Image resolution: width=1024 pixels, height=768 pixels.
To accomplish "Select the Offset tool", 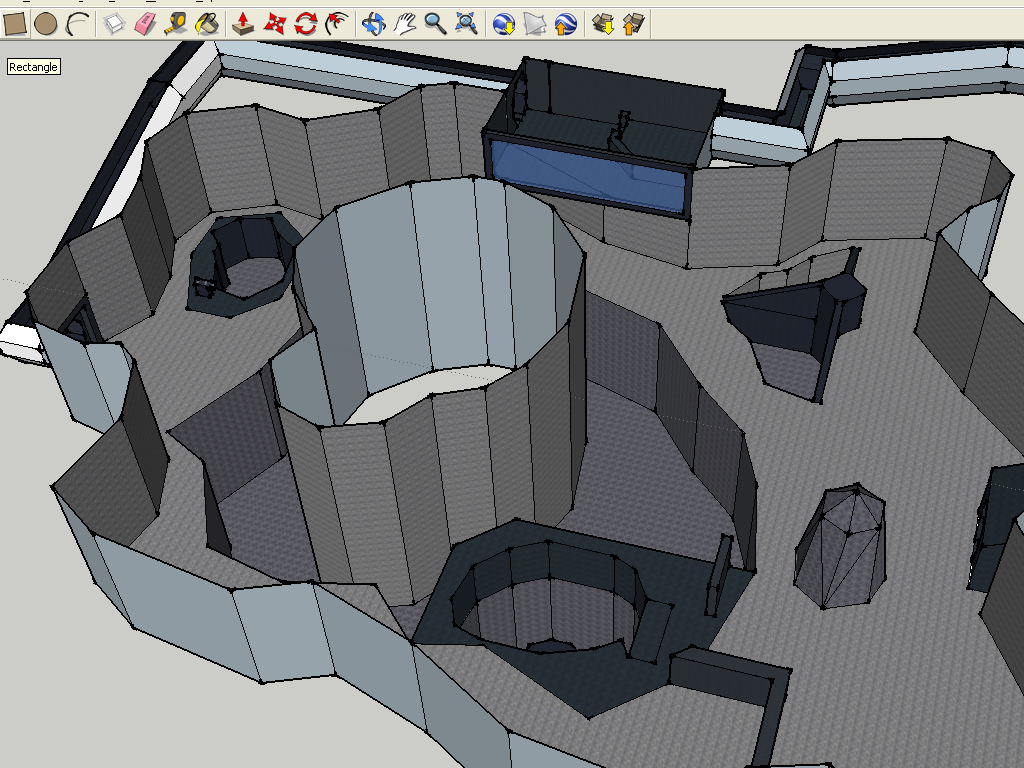I will pos(337,24).
